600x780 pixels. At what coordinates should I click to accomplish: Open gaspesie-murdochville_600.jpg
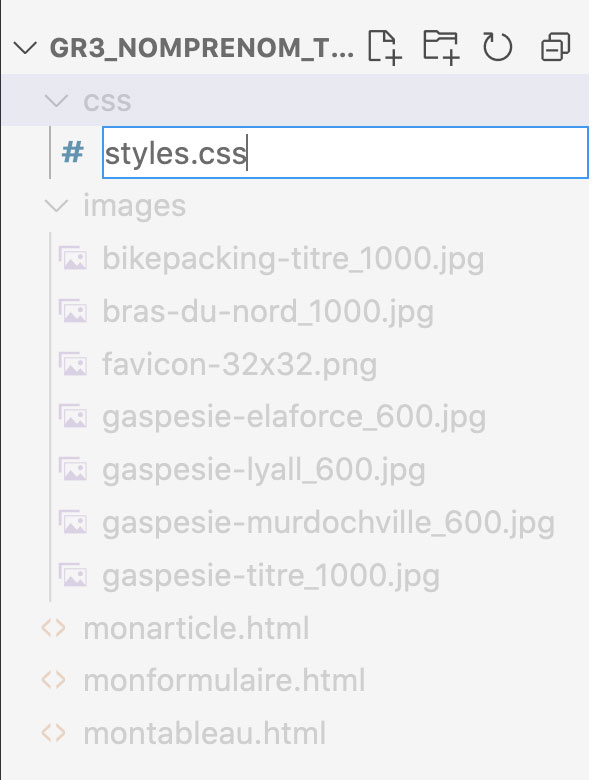point(328,522)
